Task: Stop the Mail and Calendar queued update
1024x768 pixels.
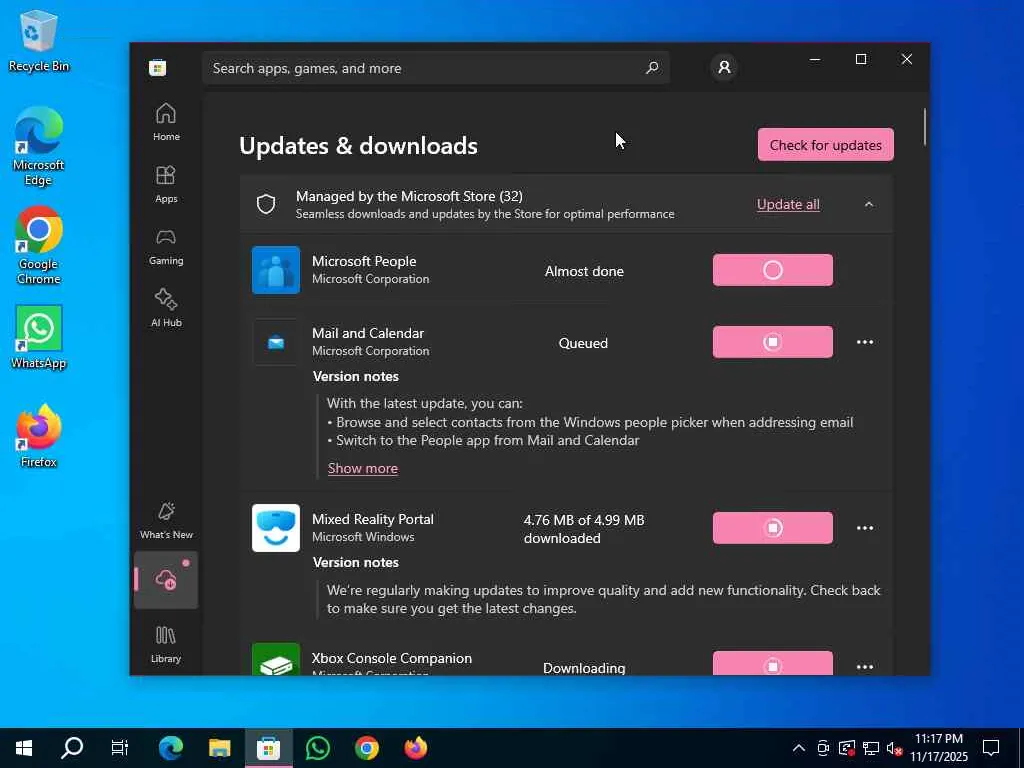Action: pyautogui.click(x=773, y=342)
